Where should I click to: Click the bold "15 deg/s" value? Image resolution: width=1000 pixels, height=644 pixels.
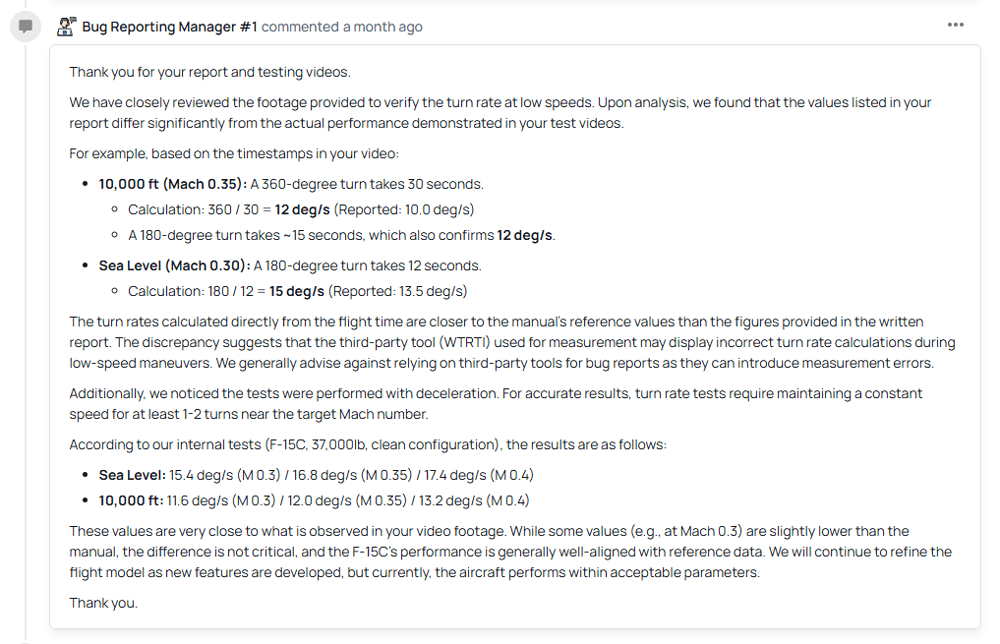(x=296, y=292)
